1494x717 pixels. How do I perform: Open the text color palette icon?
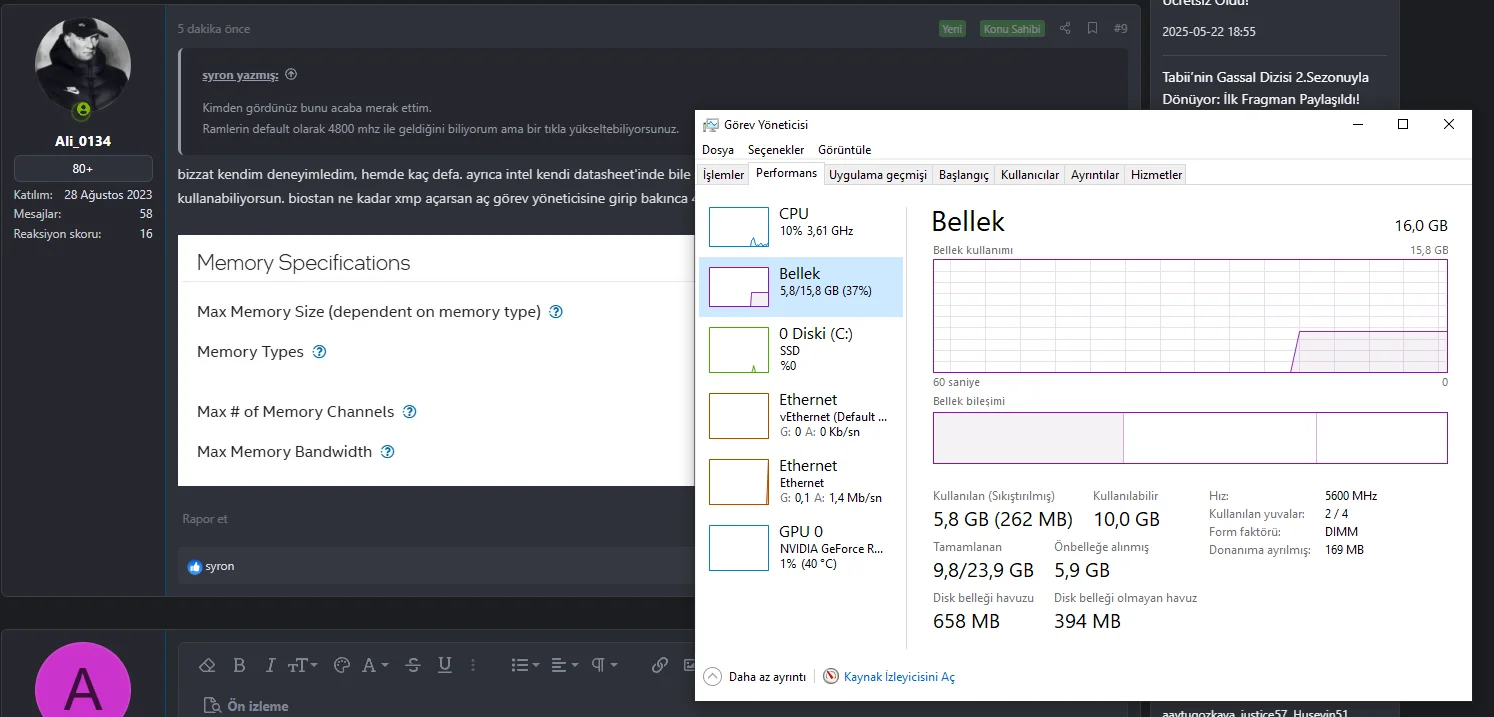[341, 665]
